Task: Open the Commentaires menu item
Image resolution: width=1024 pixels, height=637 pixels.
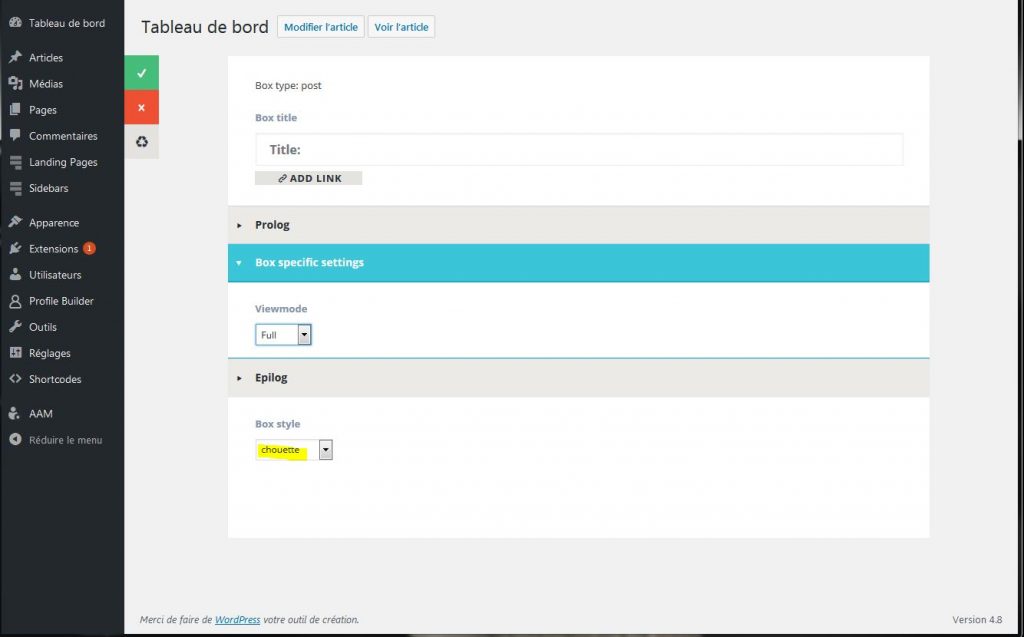Action: tap(63, 136)
